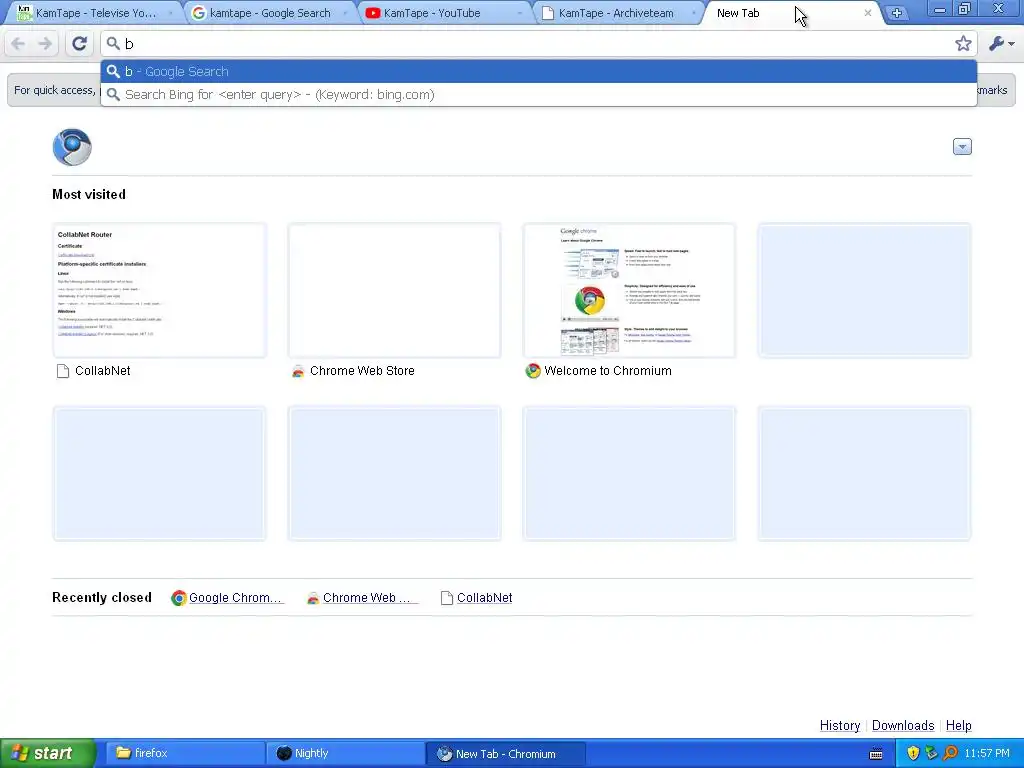The image size is (1024, 768).
Task: Reopen recently closed CollabNet page
Action: (477, 598)
